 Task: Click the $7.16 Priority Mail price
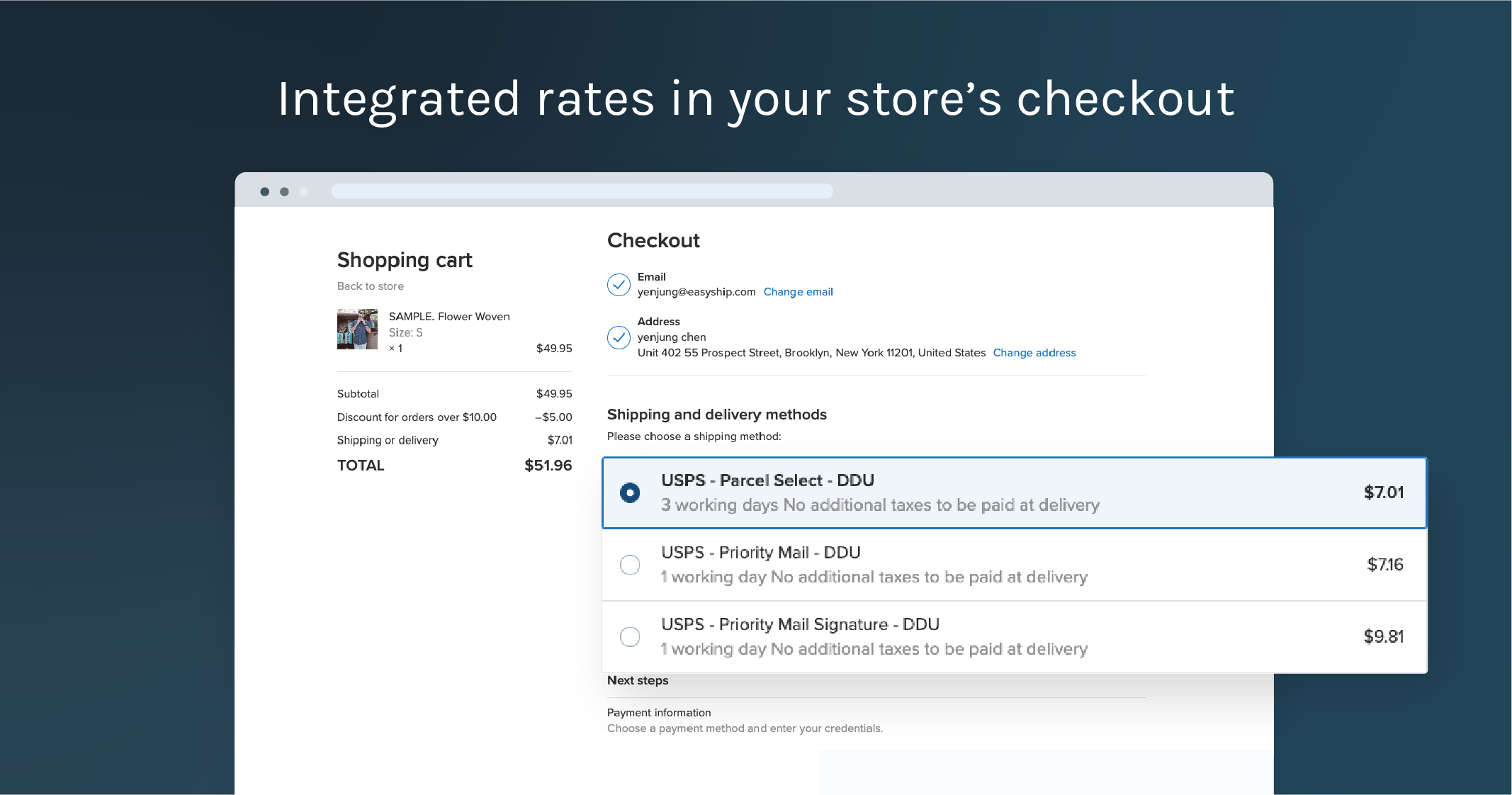click(1384, 565)
